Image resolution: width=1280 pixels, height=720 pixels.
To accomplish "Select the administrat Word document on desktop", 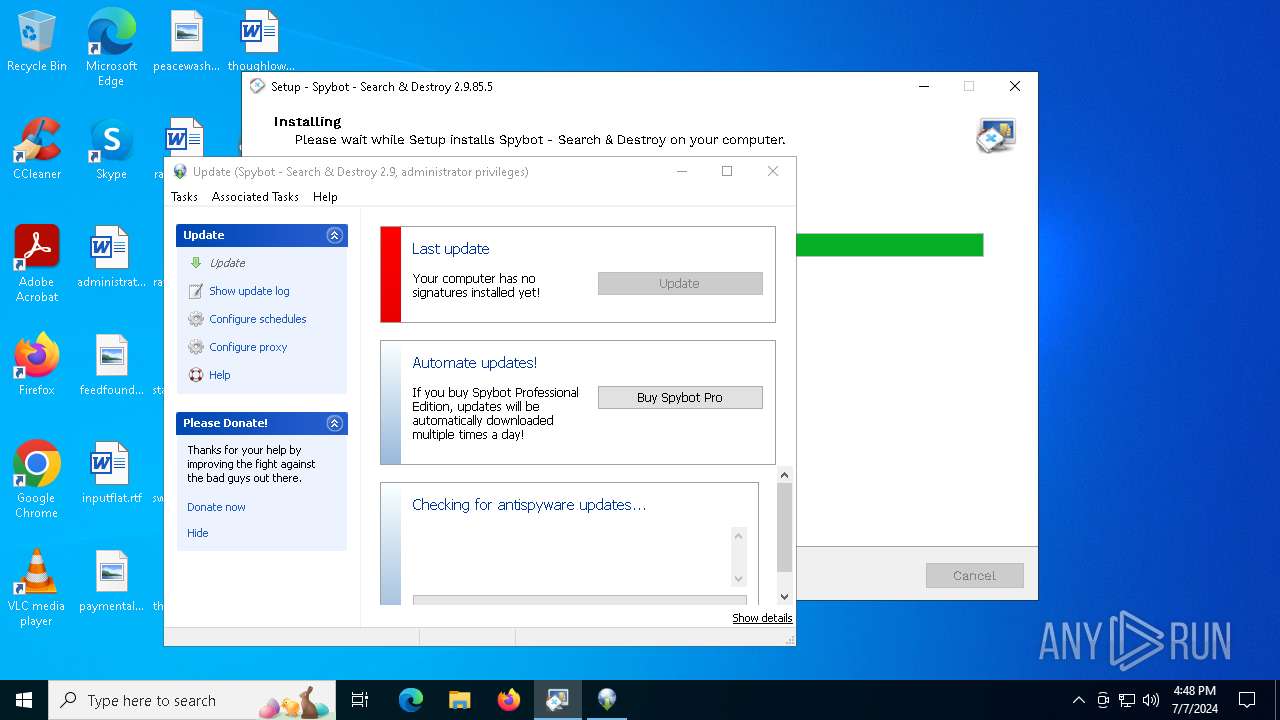I will [111, 257].
